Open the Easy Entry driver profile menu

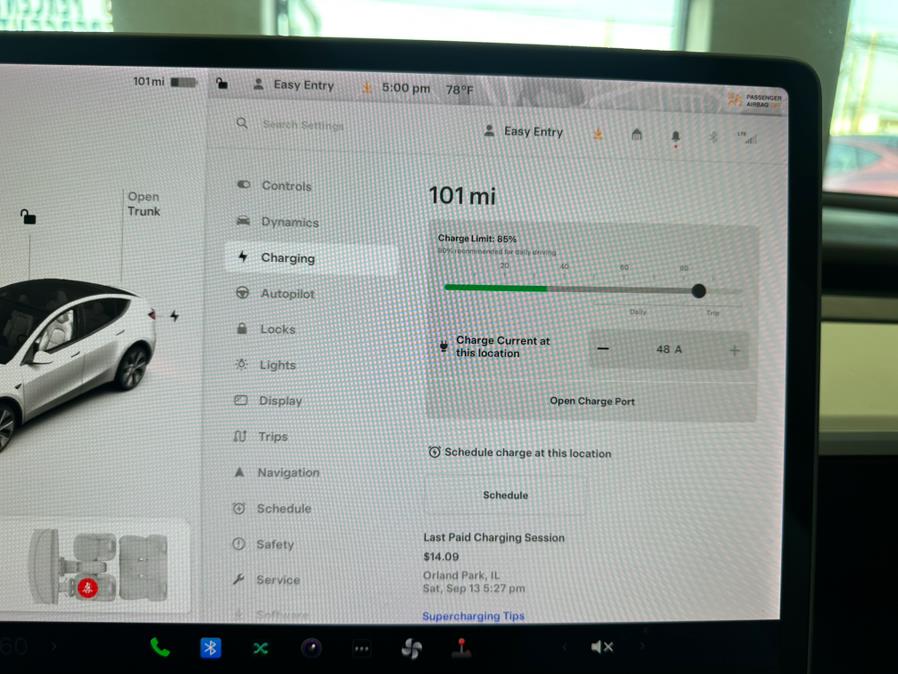tap(523, 131)
